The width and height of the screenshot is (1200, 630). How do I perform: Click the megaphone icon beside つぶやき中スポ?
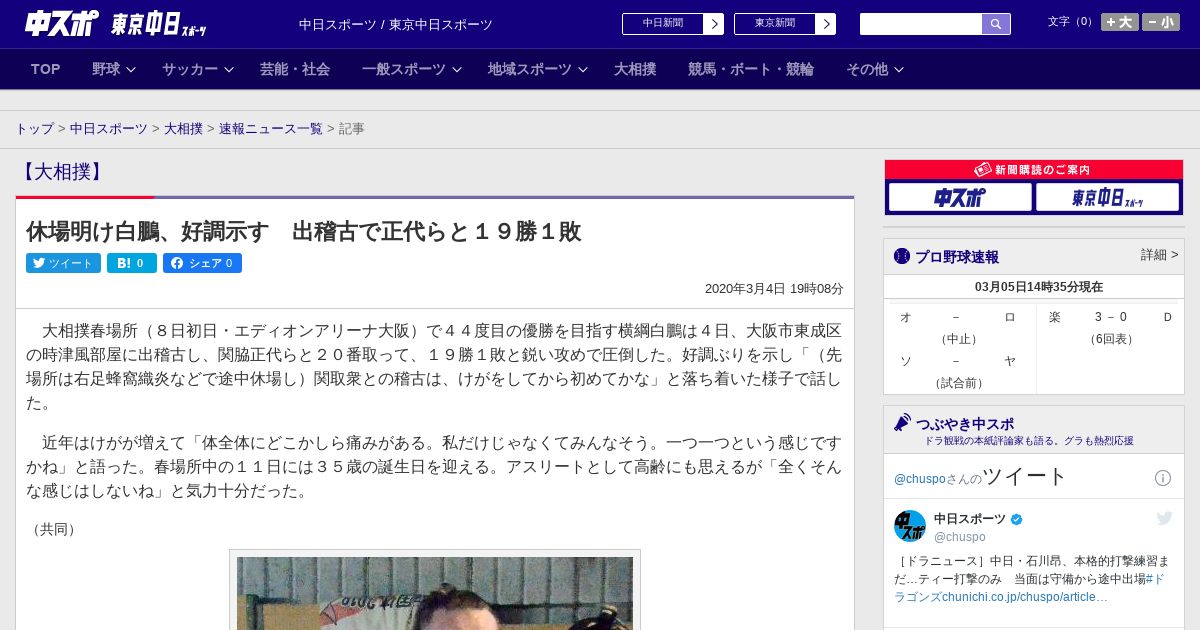(x=902, y=422)
